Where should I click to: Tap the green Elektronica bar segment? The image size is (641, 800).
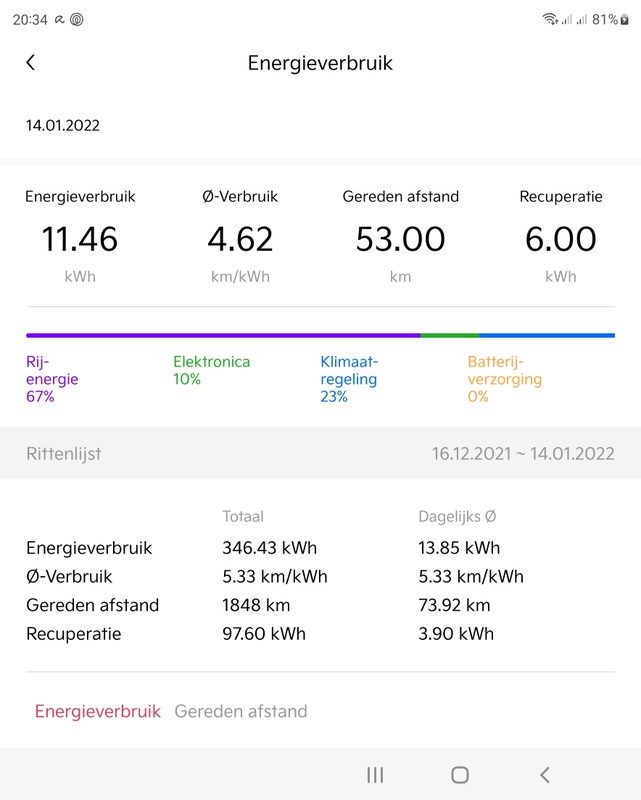pyautogui.click(x=450, y=335)
